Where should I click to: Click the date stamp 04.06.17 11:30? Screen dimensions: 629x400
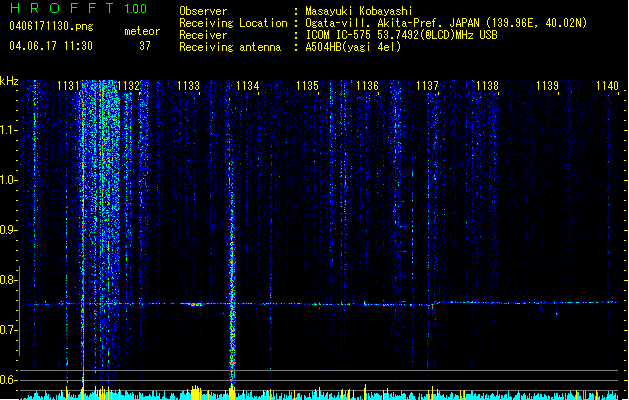(x=51, y=46)
